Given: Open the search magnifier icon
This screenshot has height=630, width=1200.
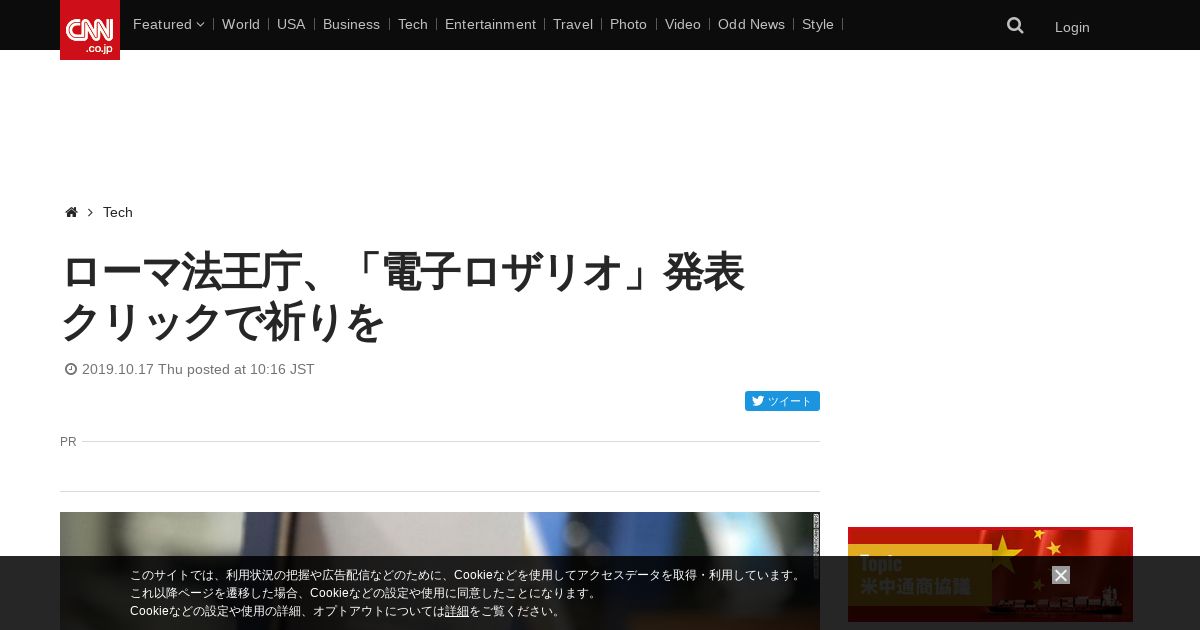Looking at the screenshot, I should click(x=1015, y=25).
